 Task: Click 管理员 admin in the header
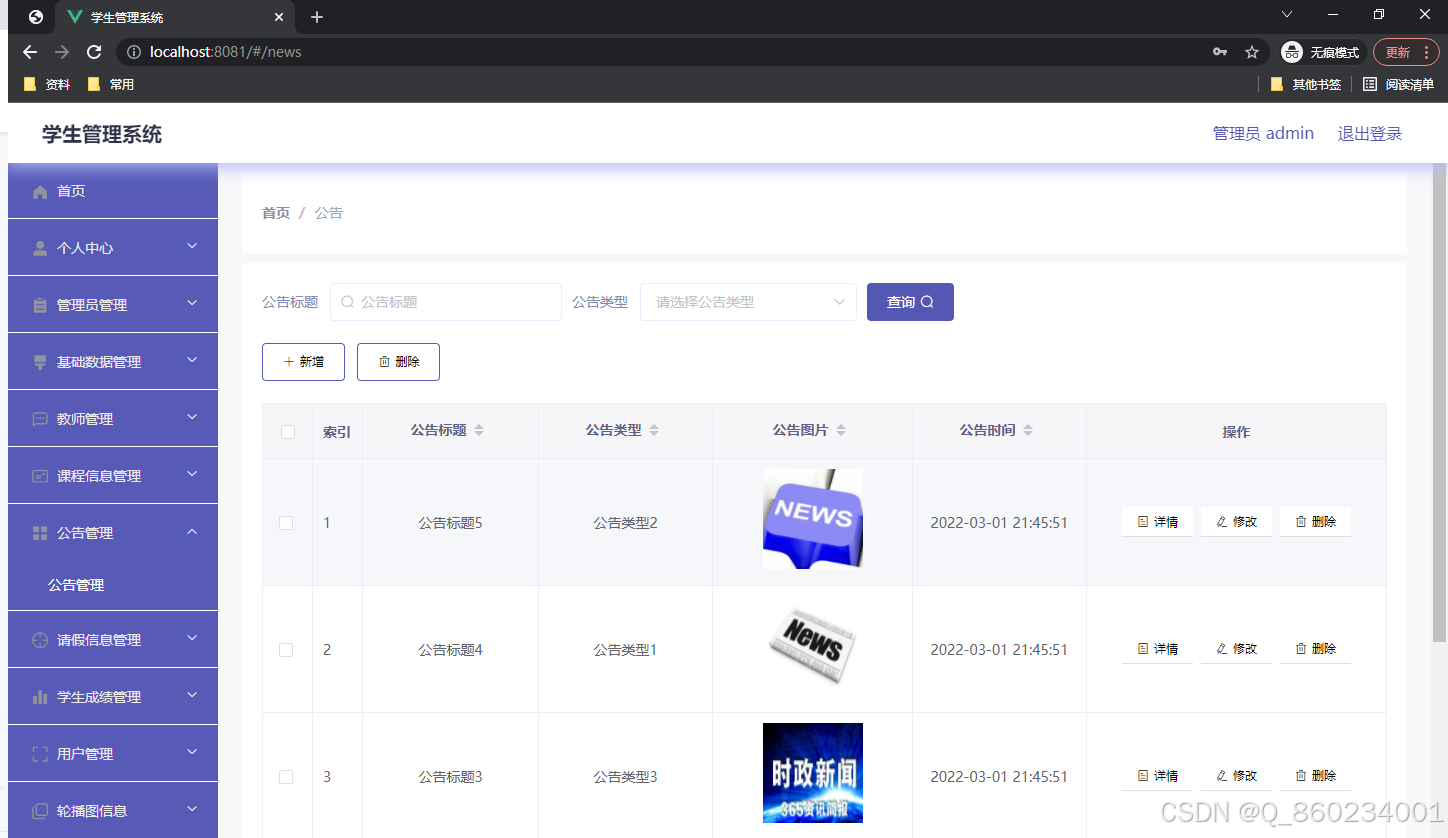click(1263, 134)
